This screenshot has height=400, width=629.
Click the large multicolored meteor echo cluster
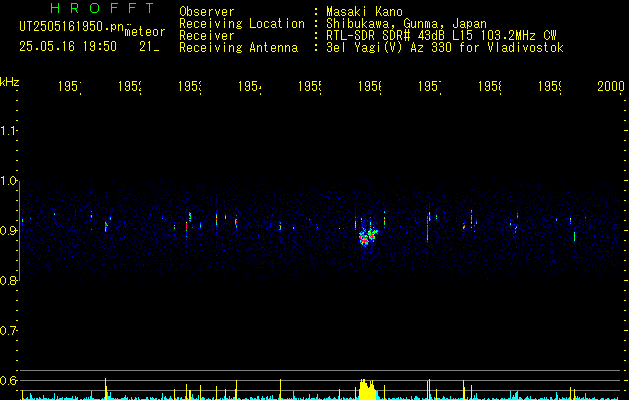click(x=367, y=237)
